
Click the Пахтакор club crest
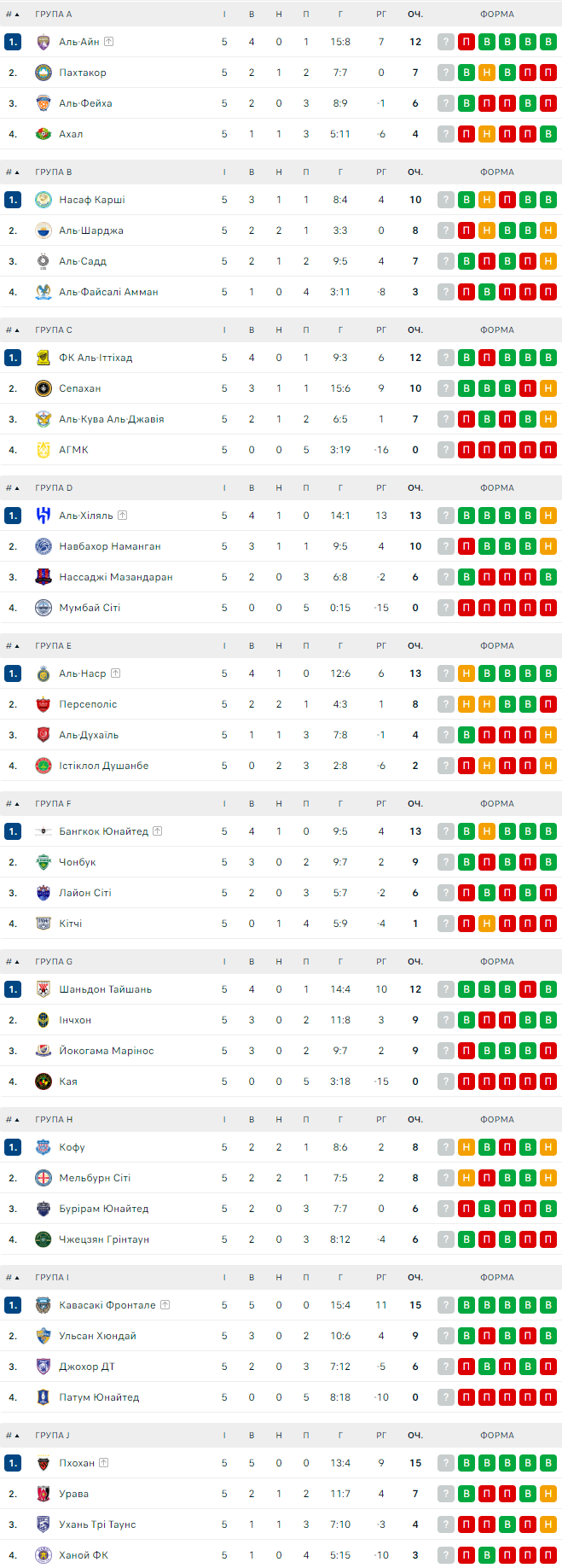click(x=43, y=73)
